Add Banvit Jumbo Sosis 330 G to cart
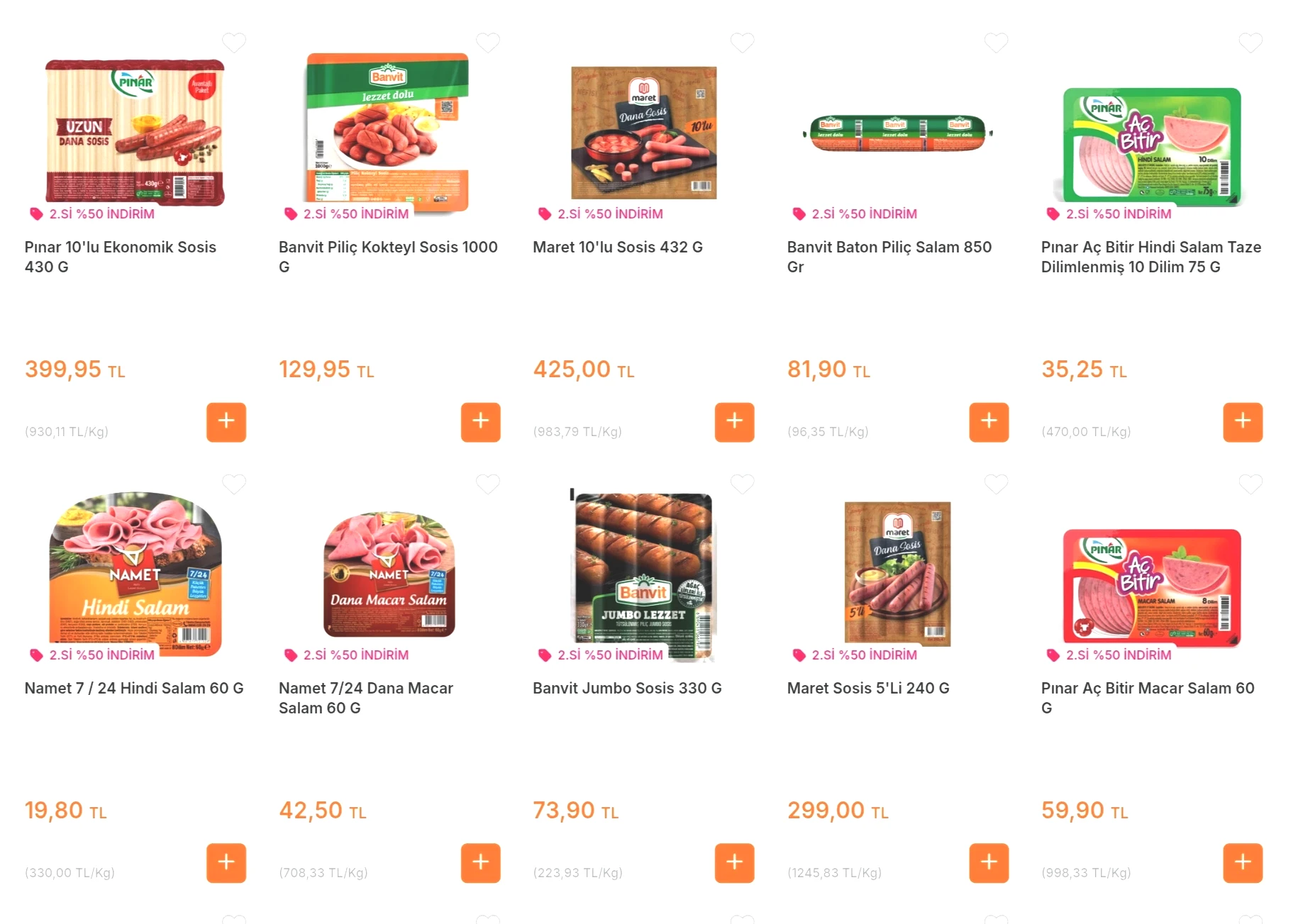Screen dimensions: 1303x924 pos(734,863)
